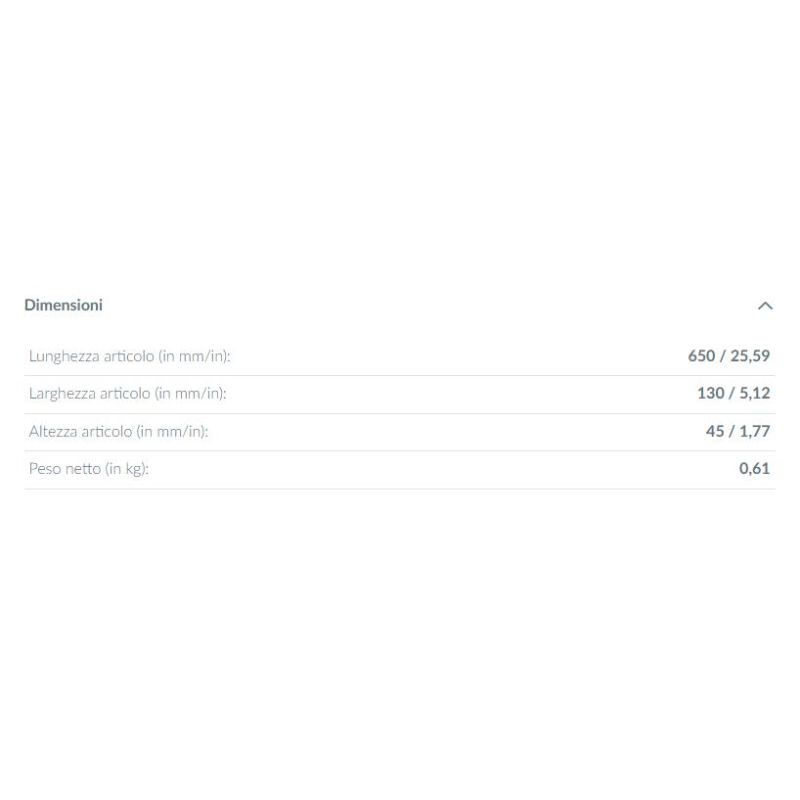Click the '(in kg)' unit text
Image resolution: width=800 pixels, height=800 pixels.
[x=127, y=468]
